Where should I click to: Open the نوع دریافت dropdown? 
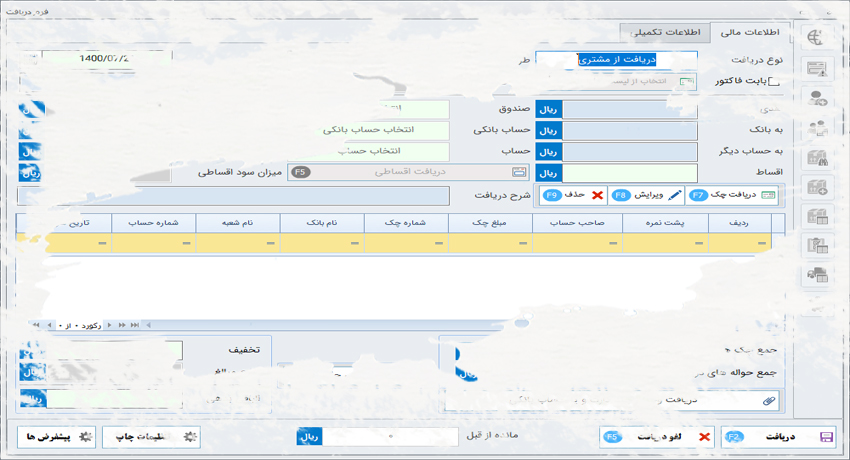(x=615, y=60)
